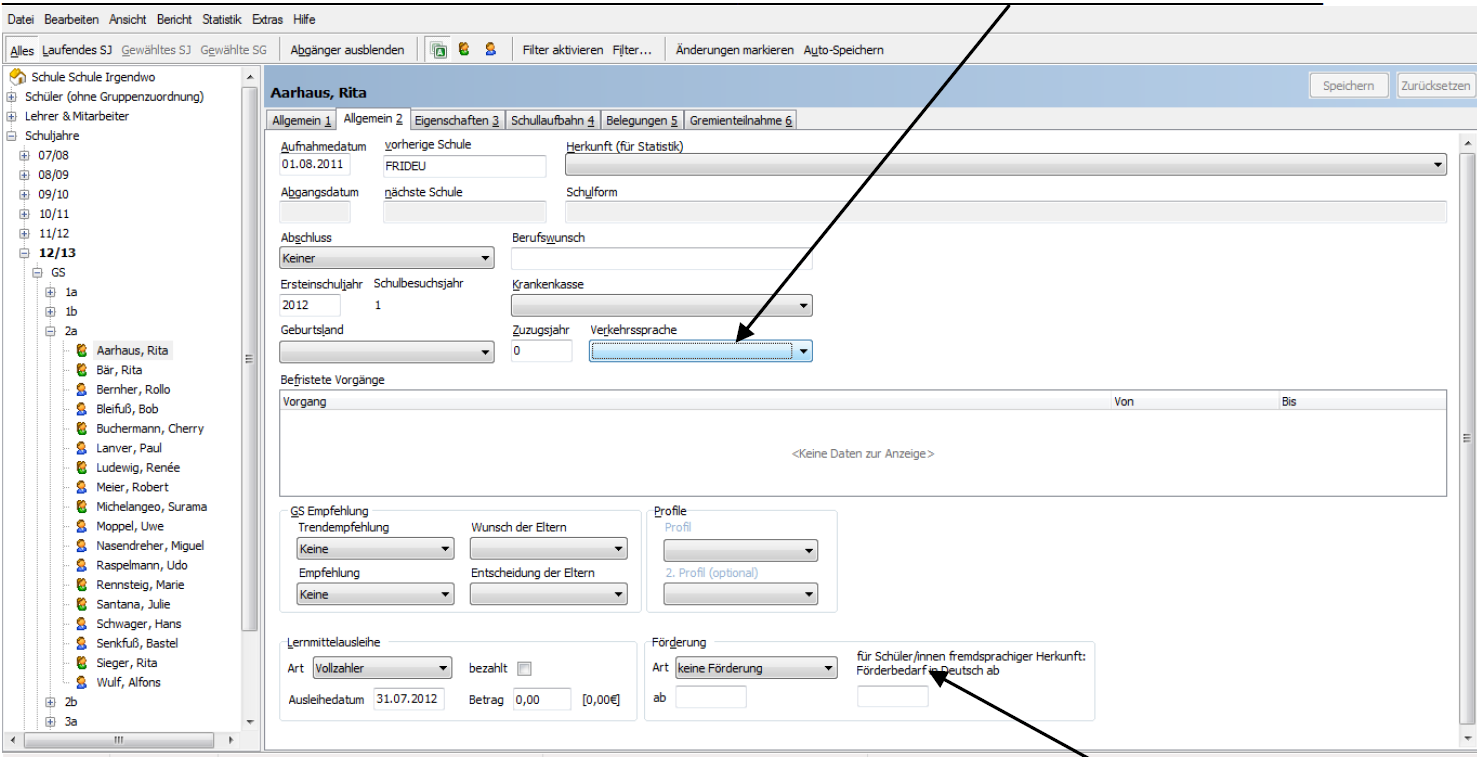Click the student icon next to Bernher, Rollo

[x=82, y=389]
